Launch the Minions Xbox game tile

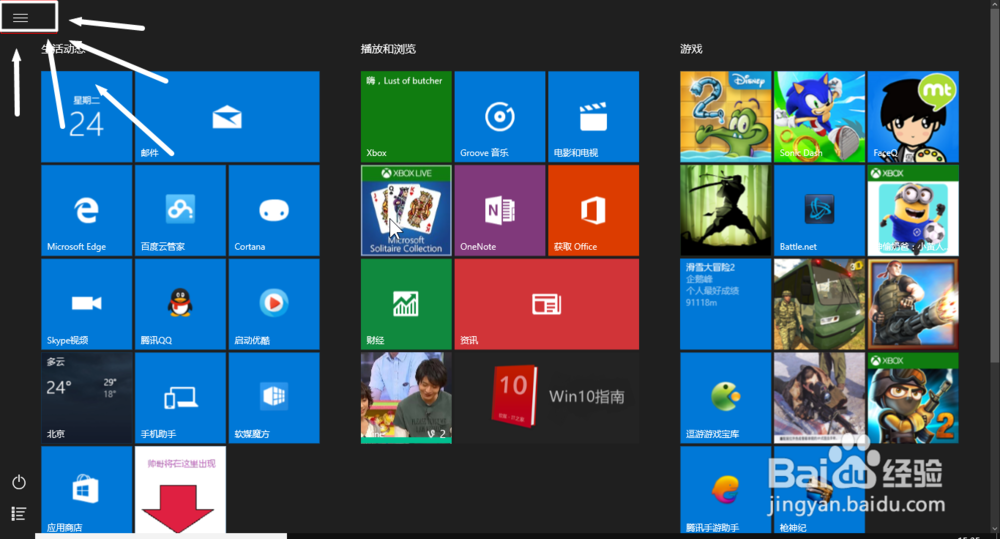(913, 210)
